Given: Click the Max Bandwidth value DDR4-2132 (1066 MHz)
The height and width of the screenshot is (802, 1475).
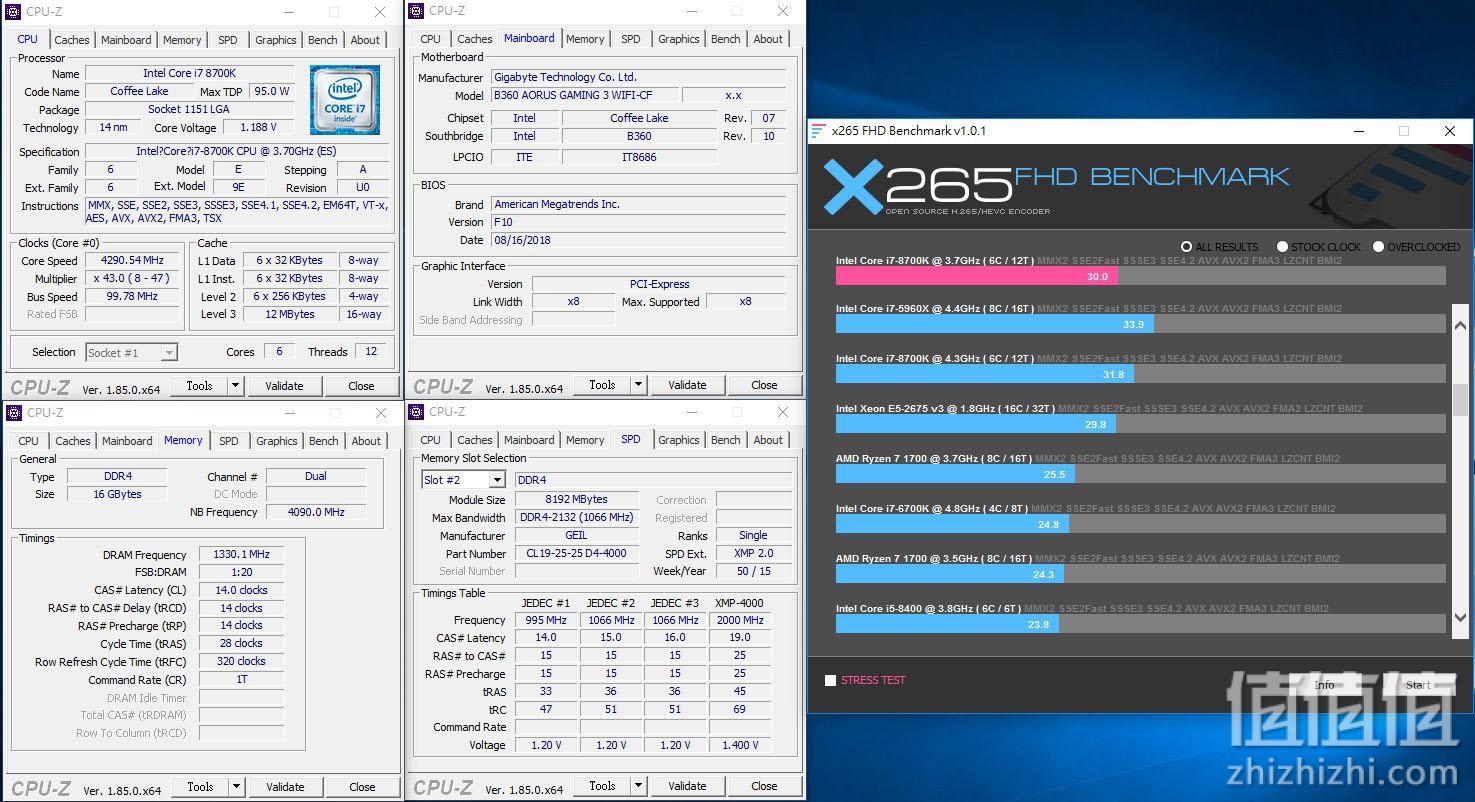Looking at the screenshot, I should 577,517.
